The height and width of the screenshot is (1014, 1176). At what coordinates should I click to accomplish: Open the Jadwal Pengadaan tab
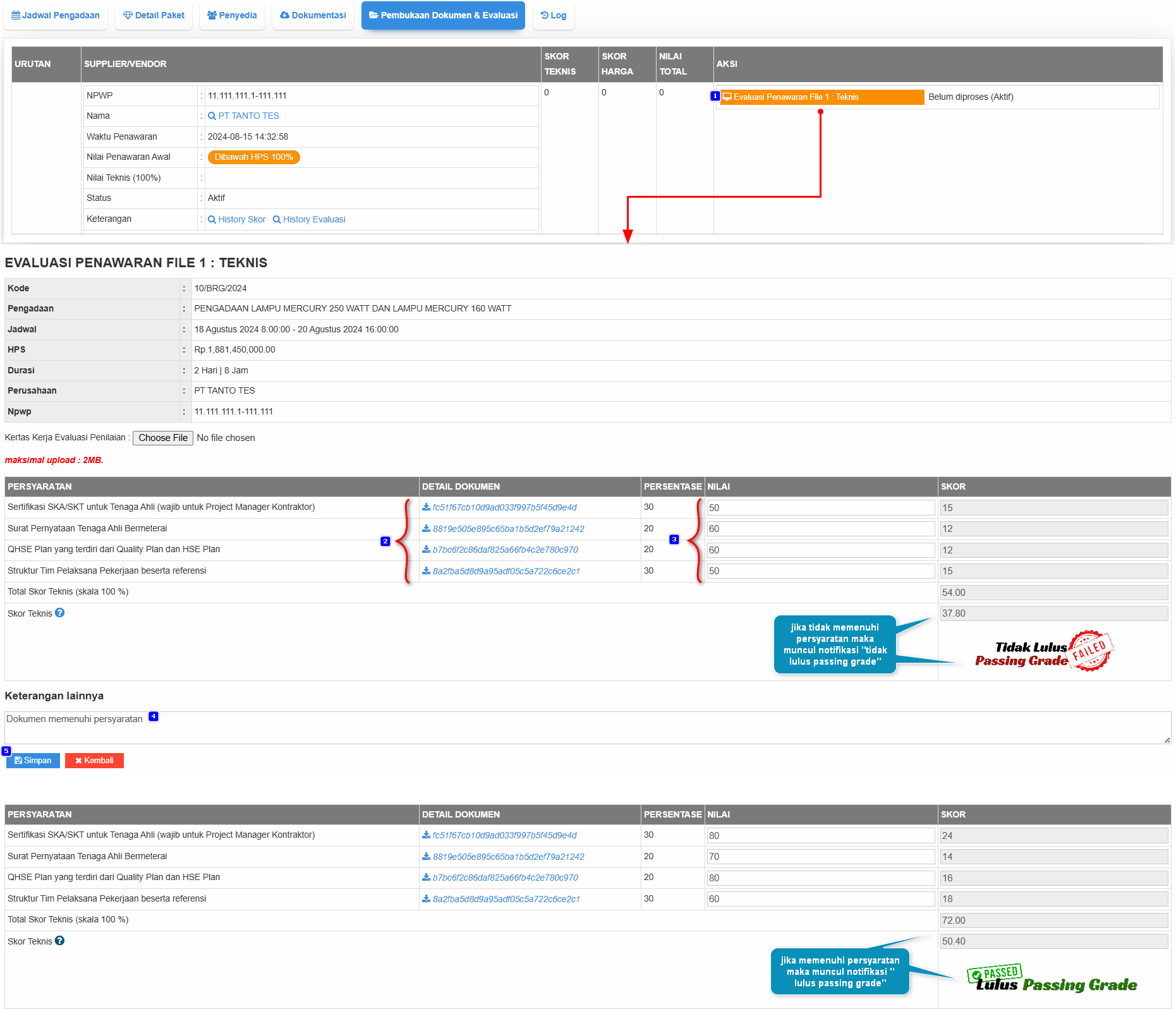(56, 15)
